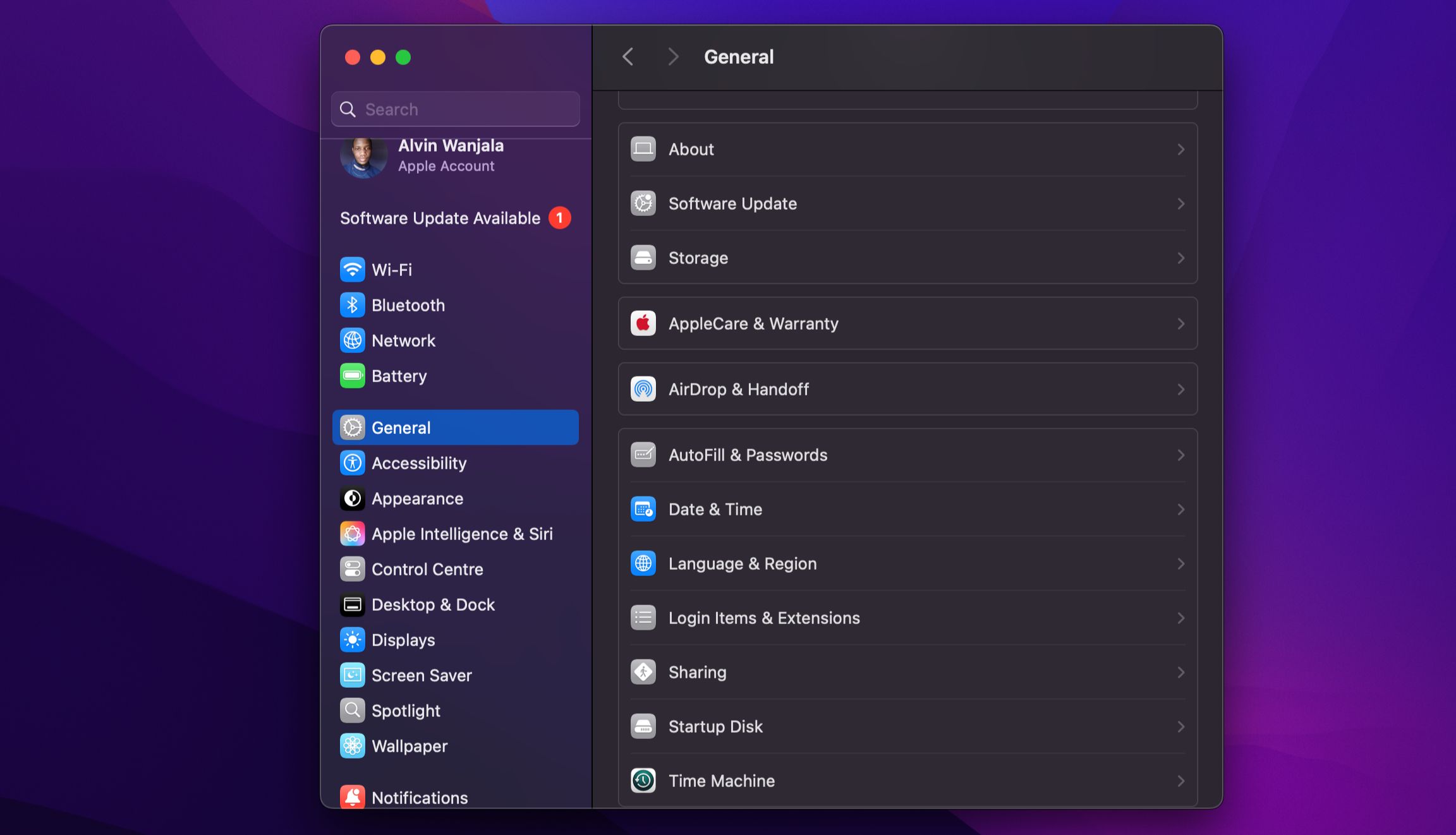Open Desktop & Dock icon
1456x835 pixels.
click(x=353, y=604)
